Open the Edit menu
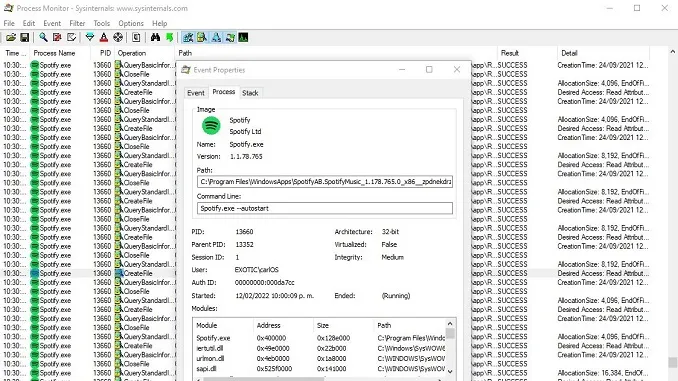Viewport: 678px width, 381px height. [x=29, y=23]
